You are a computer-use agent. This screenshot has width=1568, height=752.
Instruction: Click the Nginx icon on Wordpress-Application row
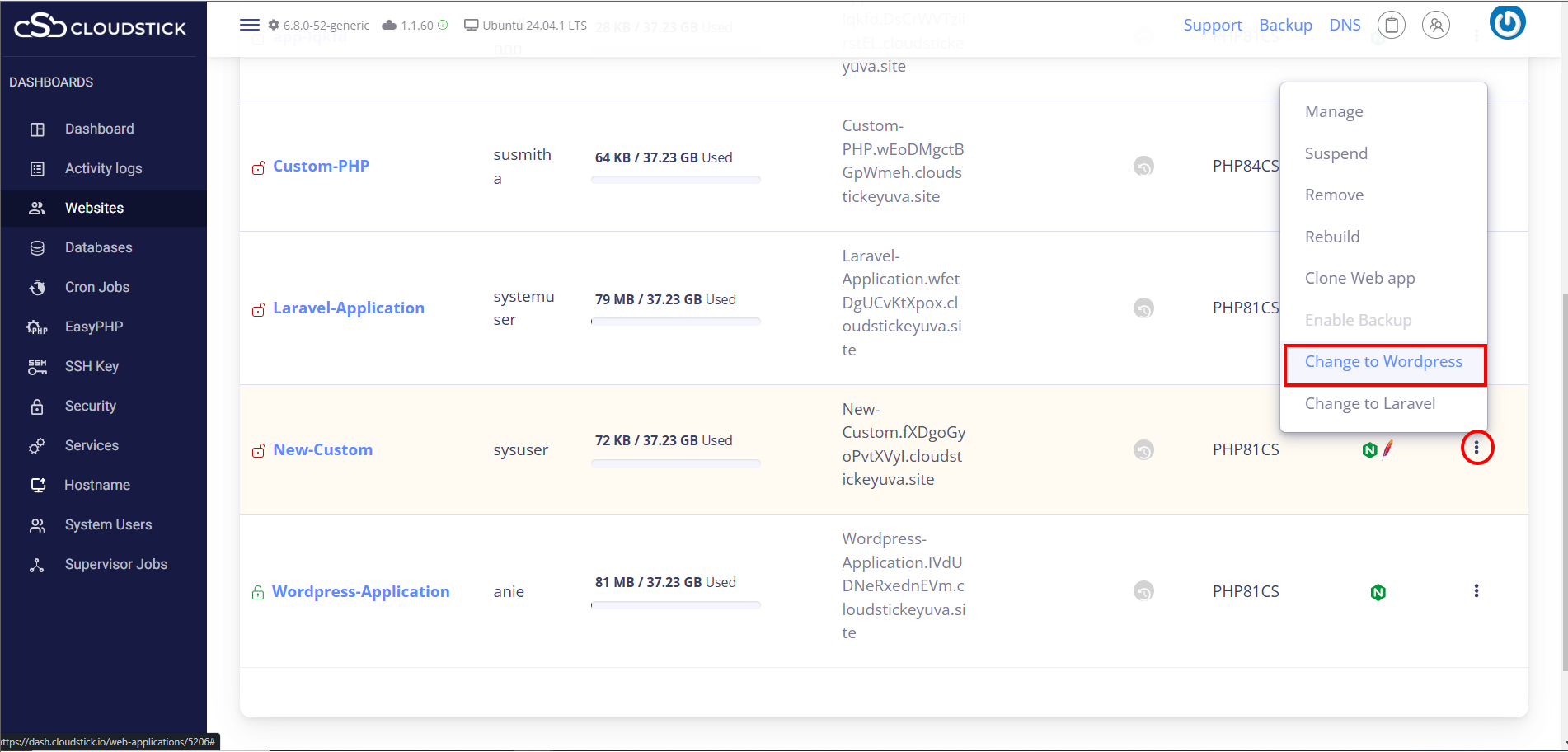1378,592
